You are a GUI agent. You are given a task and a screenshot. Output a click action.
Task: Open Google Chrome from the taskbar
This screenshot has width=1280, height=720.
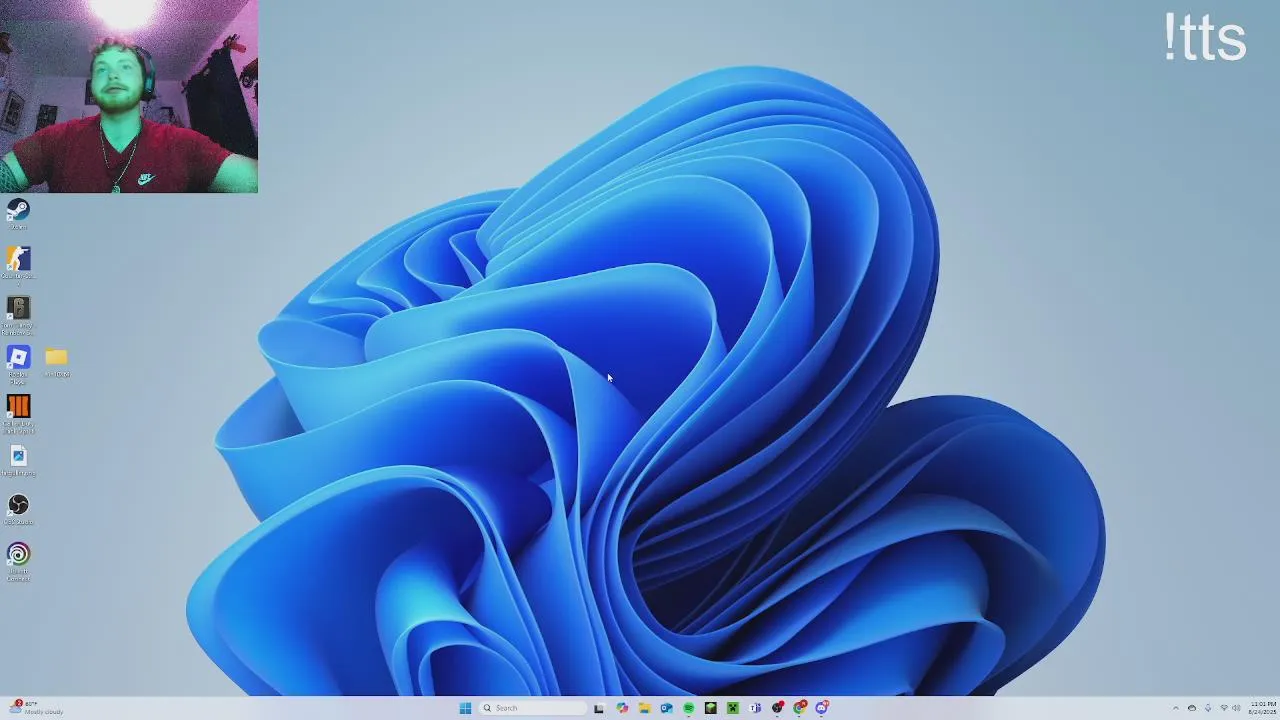click(800, 708)
